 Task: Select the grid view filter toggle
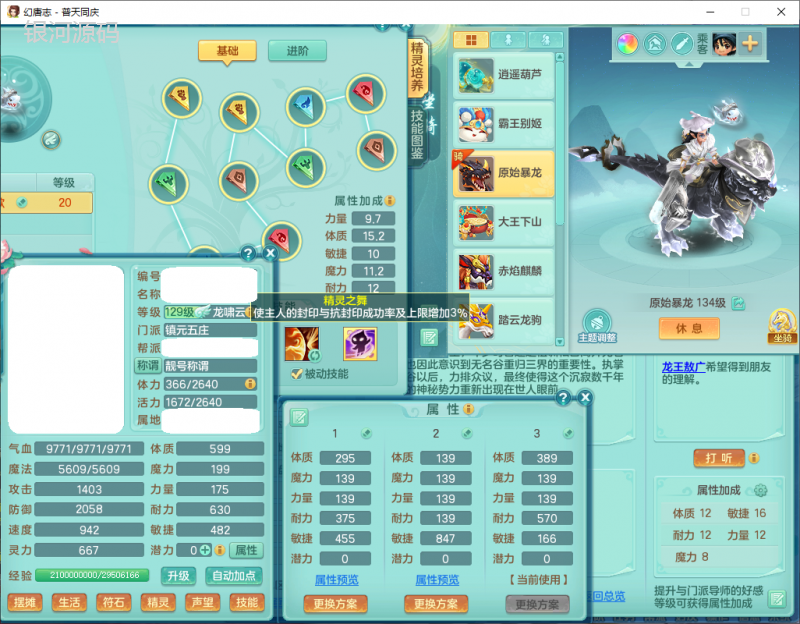pos(470,40)
